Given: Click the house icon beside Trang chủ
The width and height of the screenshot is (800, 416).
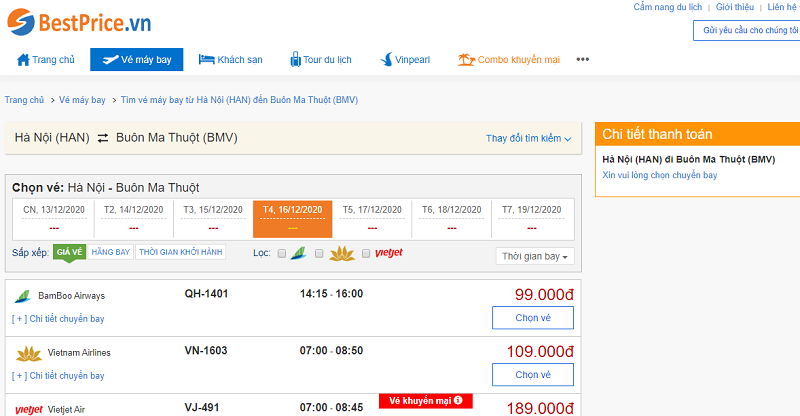Looking at the screenshot, I should click(23, 60).
